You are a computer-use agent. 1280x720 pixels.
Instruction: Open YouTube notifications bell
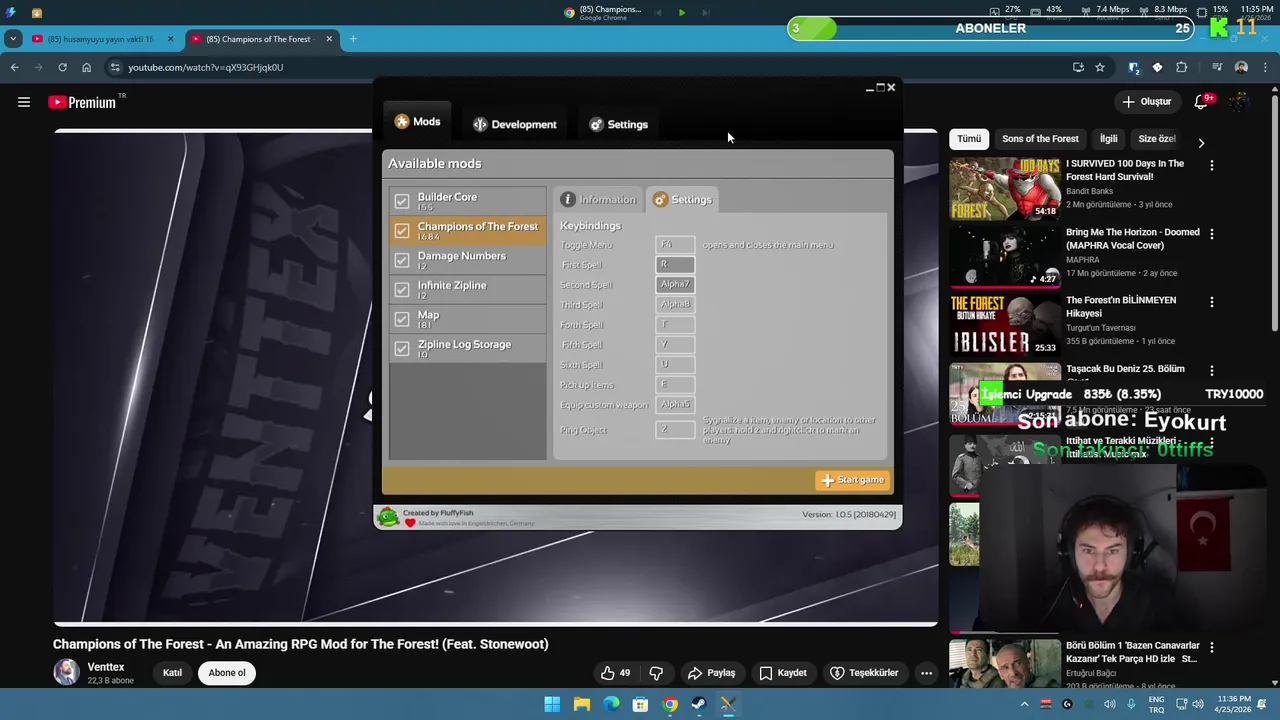1202,102
